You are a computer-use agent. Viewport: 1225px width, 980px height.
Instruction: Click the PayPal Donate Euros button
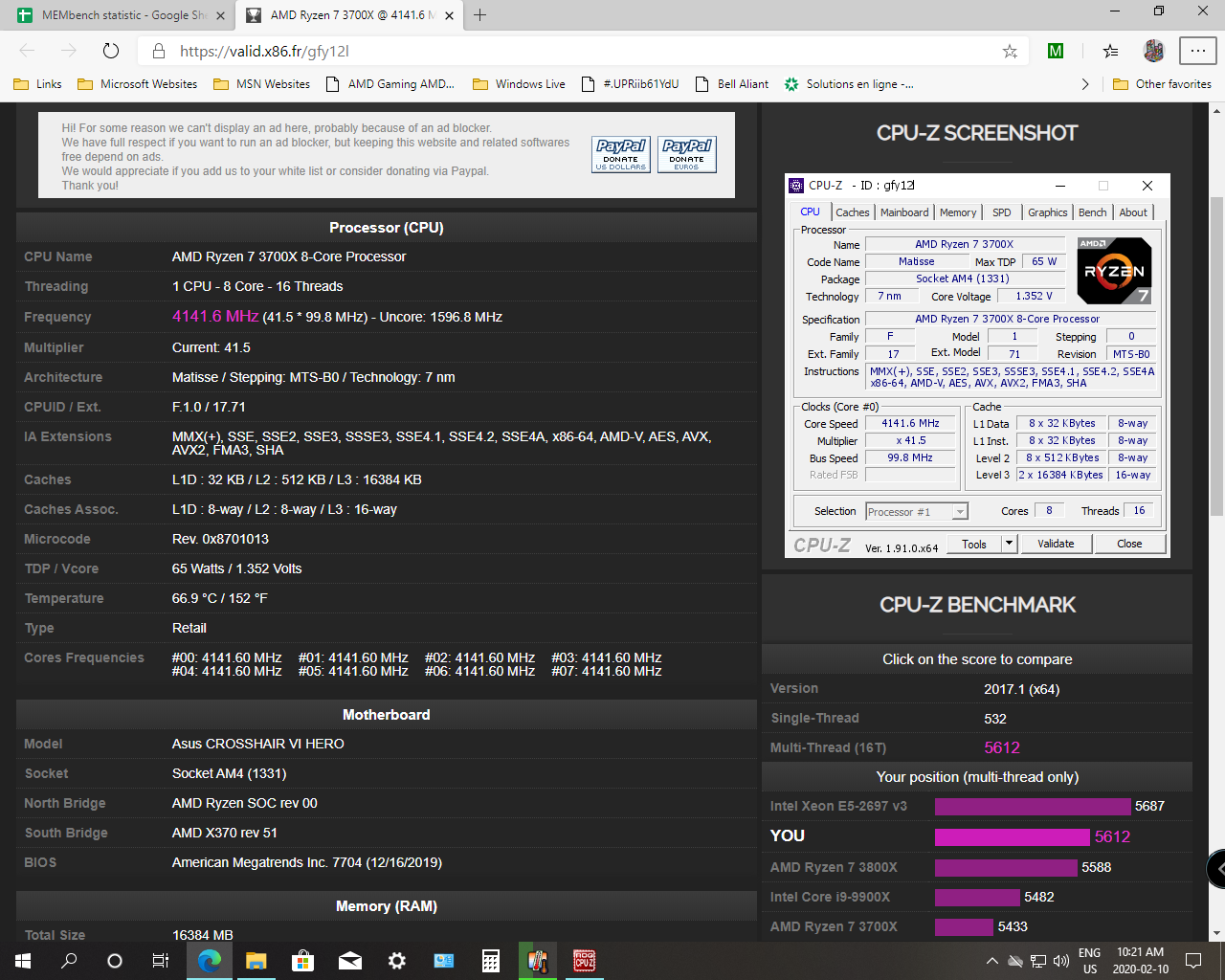point(687,154)
